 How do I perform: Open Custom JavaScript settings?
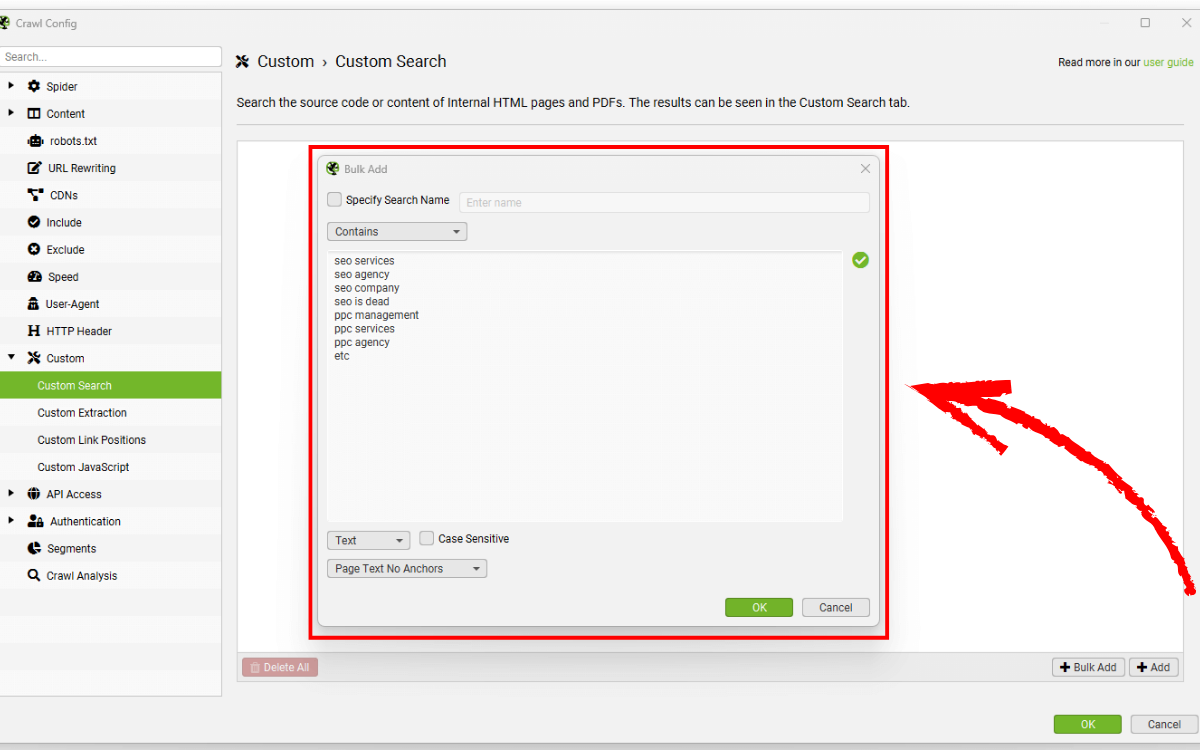(x=83, y=467)
